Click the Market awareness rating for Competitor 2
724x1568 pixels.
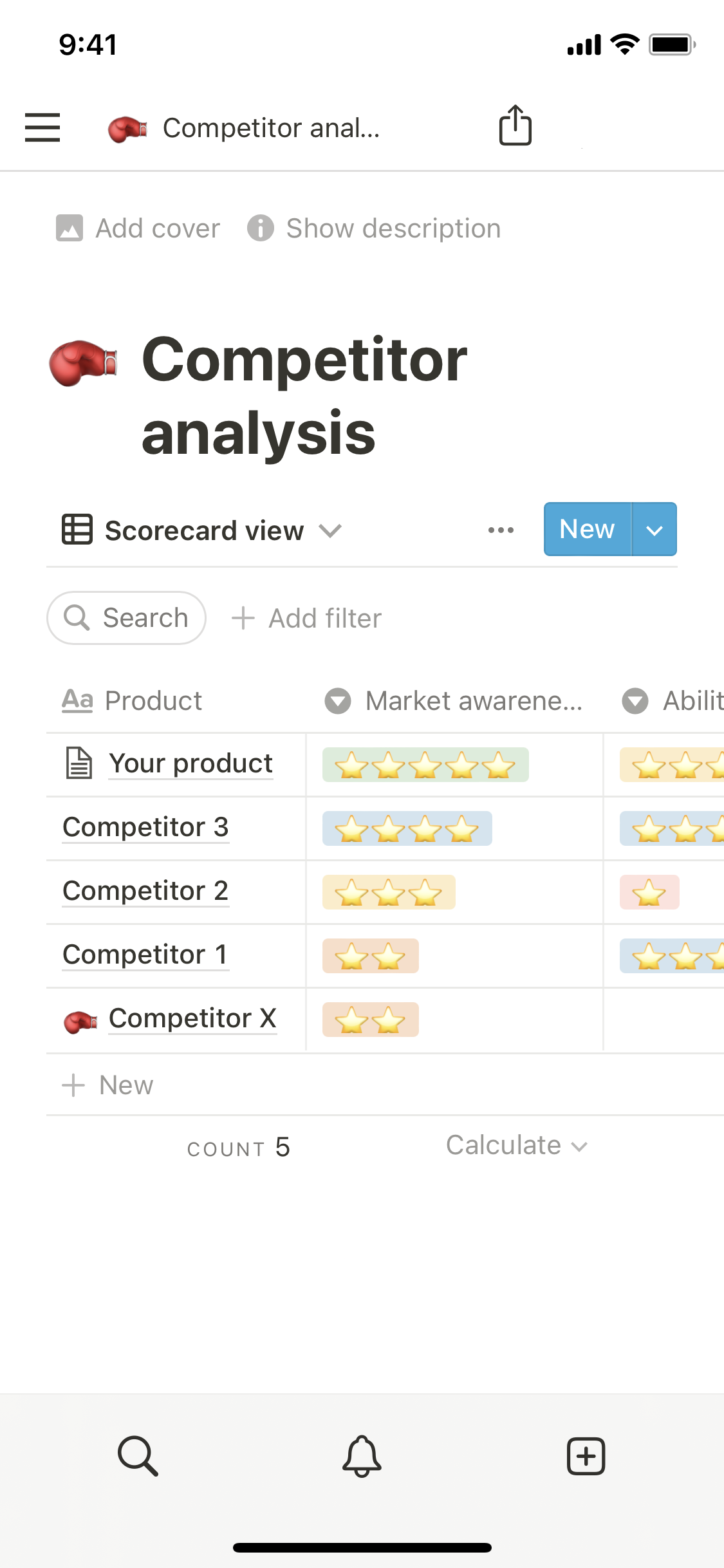point(388,892)
